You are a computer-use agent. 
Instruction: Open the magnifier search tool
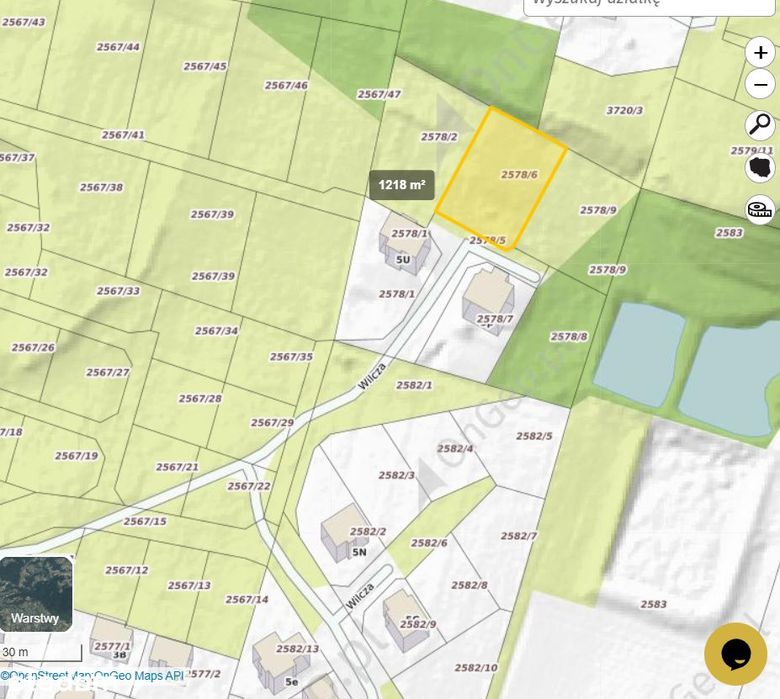pos(760,124)
